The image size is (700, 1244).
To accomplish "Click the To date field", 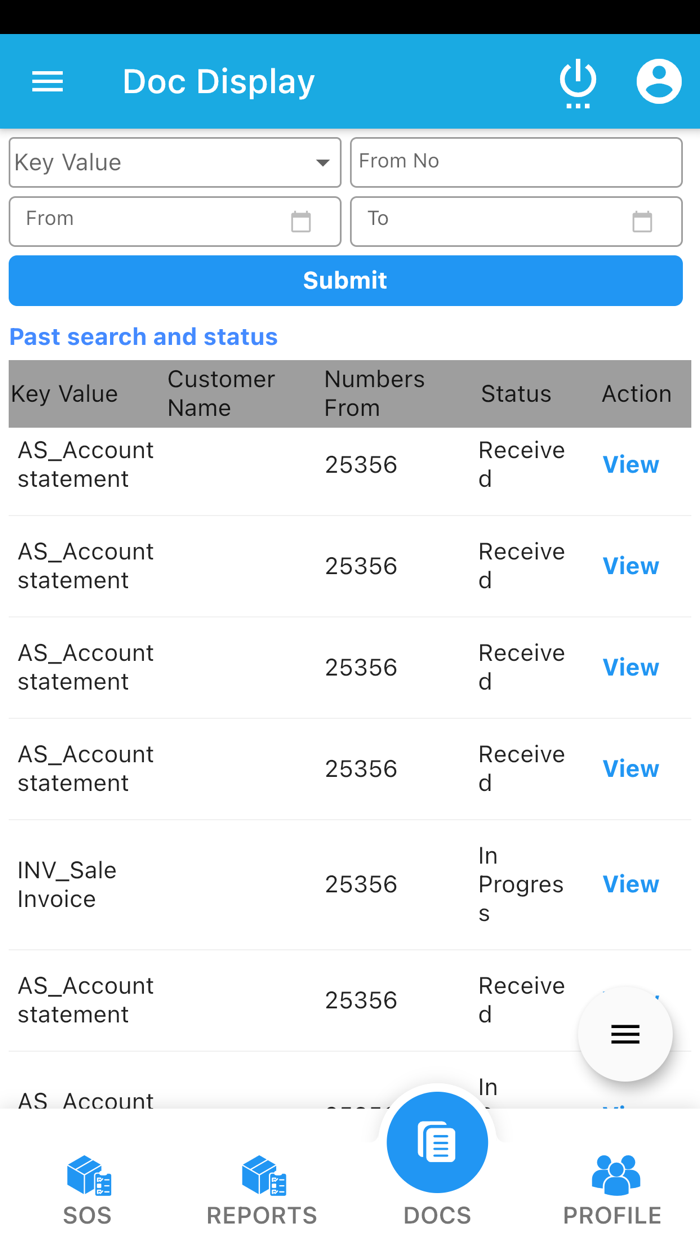I will [490, 221].
